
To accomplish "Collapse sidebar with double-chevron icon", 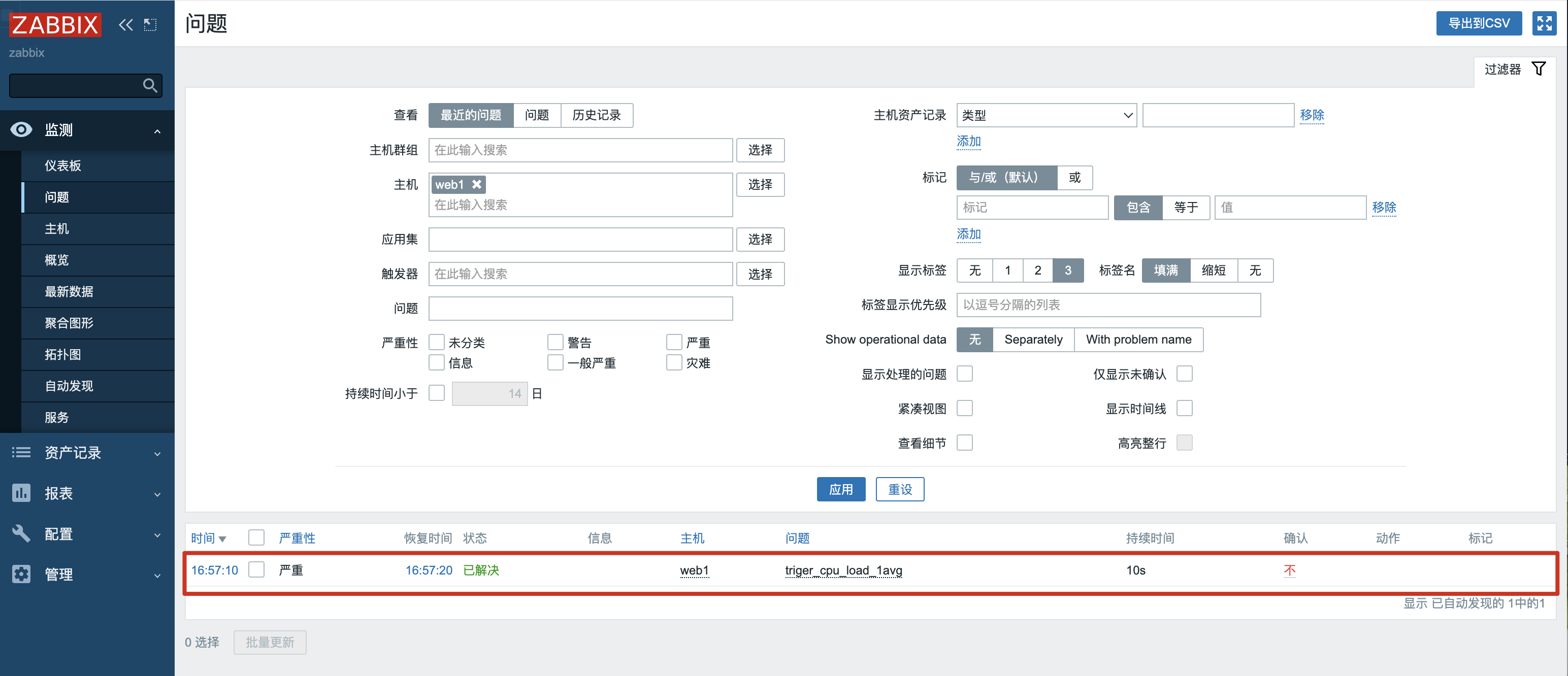I will pyautogui.click(x=126, y=24).
